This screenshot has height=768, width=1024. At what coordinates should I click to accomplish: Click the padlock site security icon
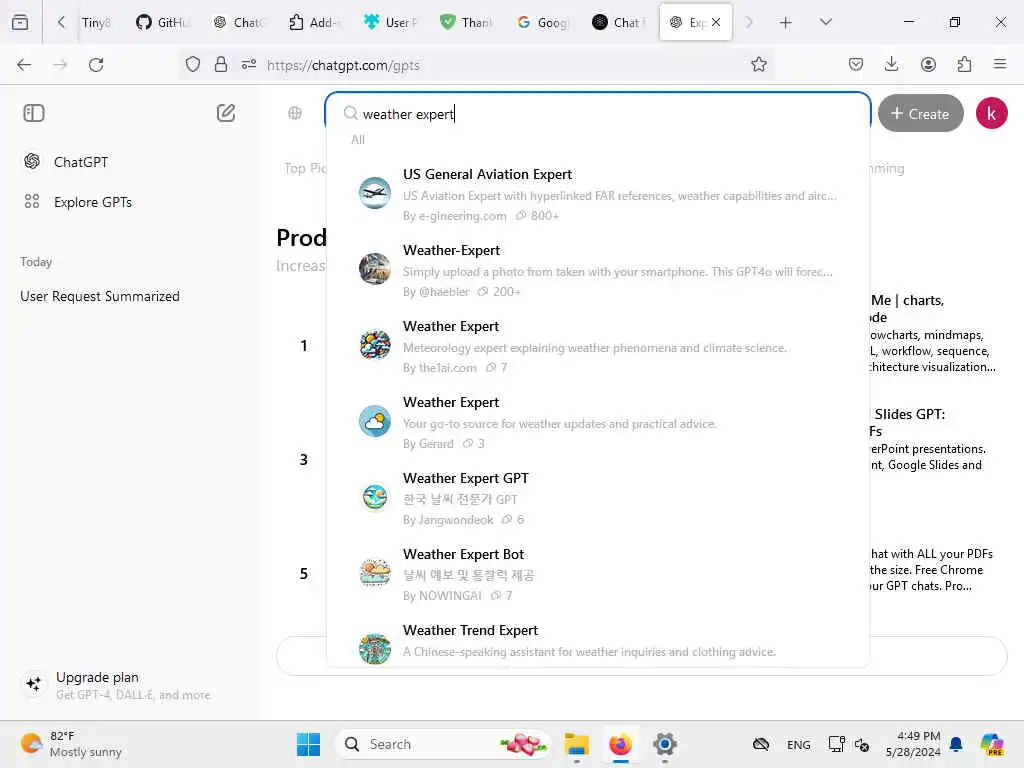pos(221,64)
